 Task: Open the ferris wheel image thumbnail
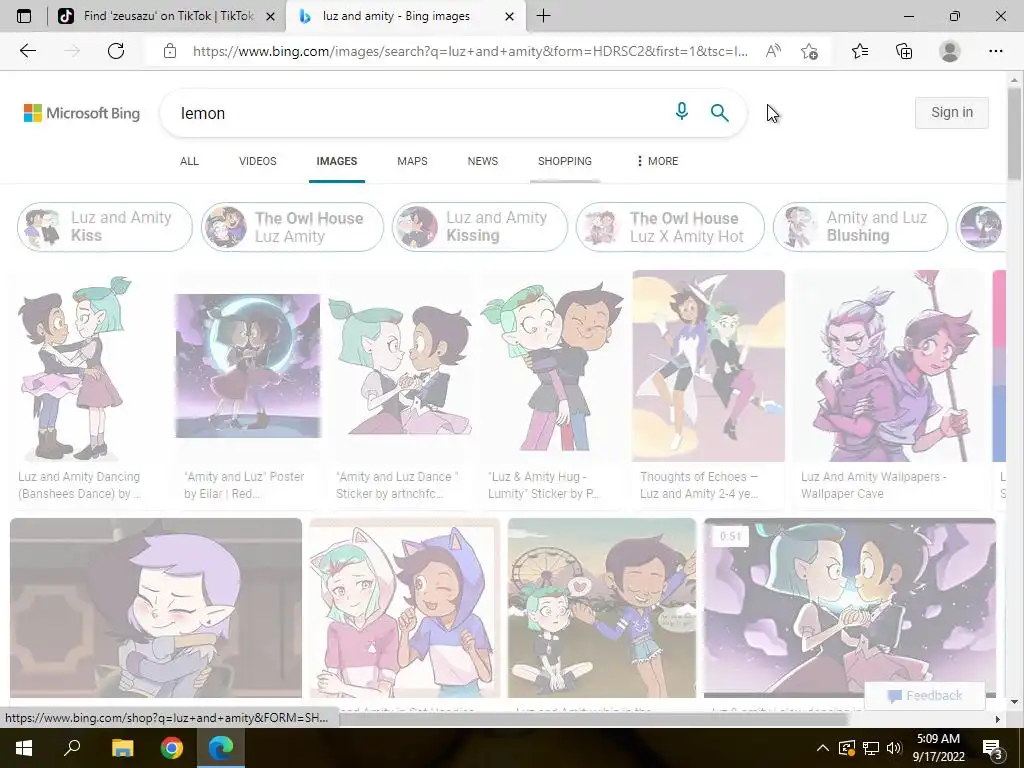point(601,607)
